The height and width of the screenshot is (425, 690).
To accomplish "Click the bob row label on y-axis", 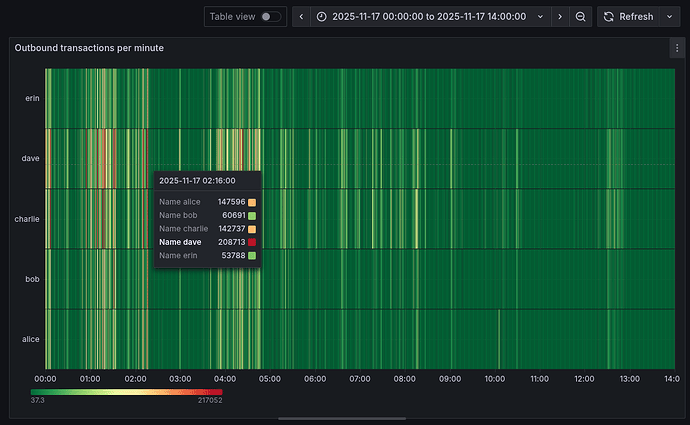I will coord(31,279).
